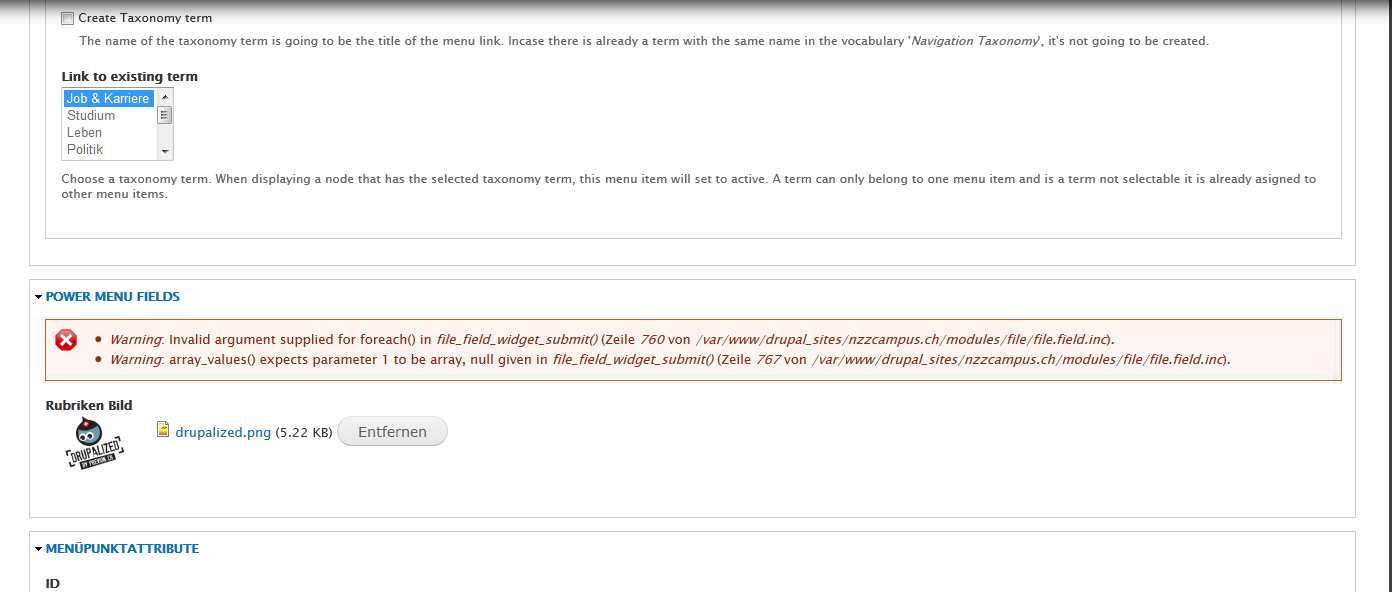
Task: Click the file size text 5.22 KB
Action: pos(303,433)
